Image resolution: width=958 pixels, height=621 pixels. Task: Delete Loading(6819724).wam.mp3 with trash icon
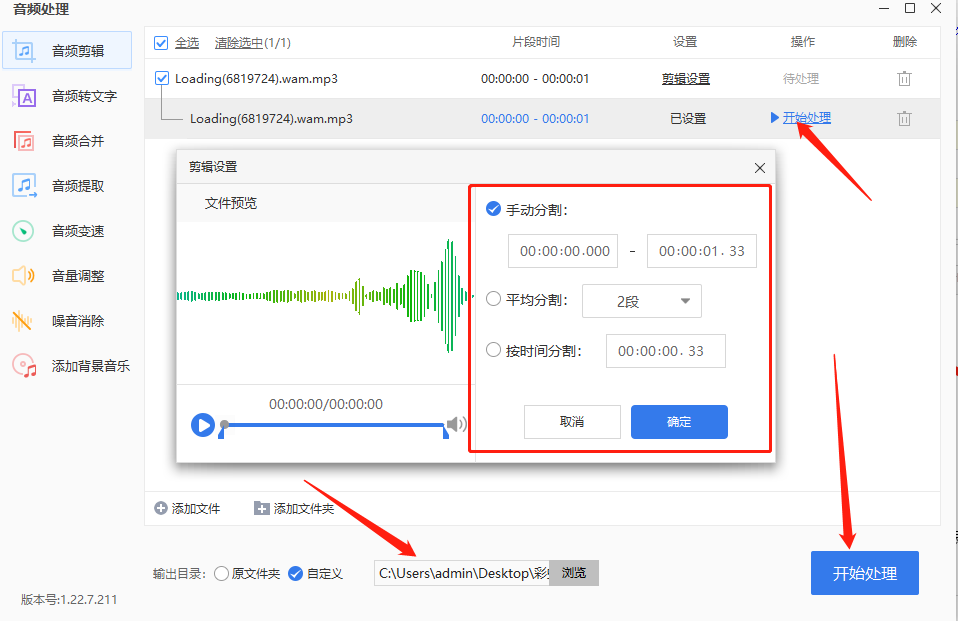click(904, 78)
